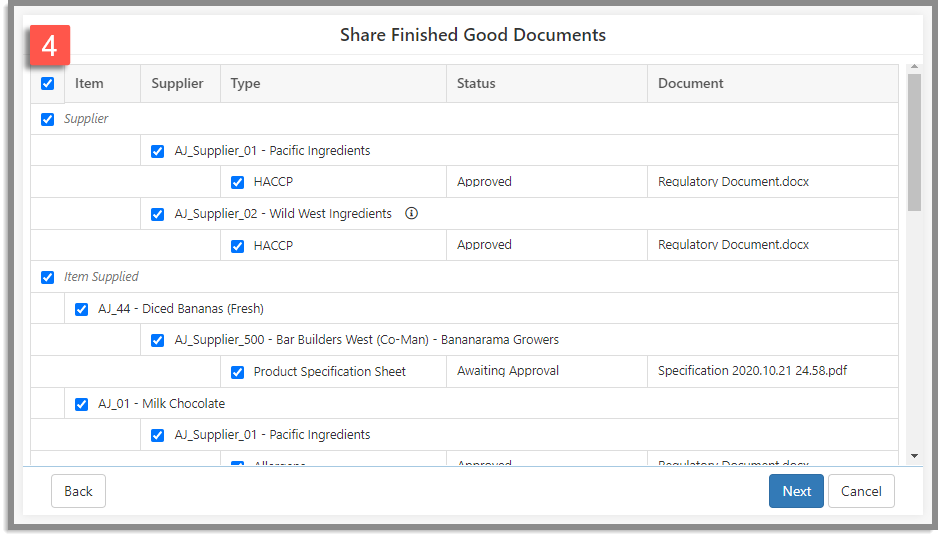Click the Back button
This screenshot has width=938, height=538.
pos(78,491)
